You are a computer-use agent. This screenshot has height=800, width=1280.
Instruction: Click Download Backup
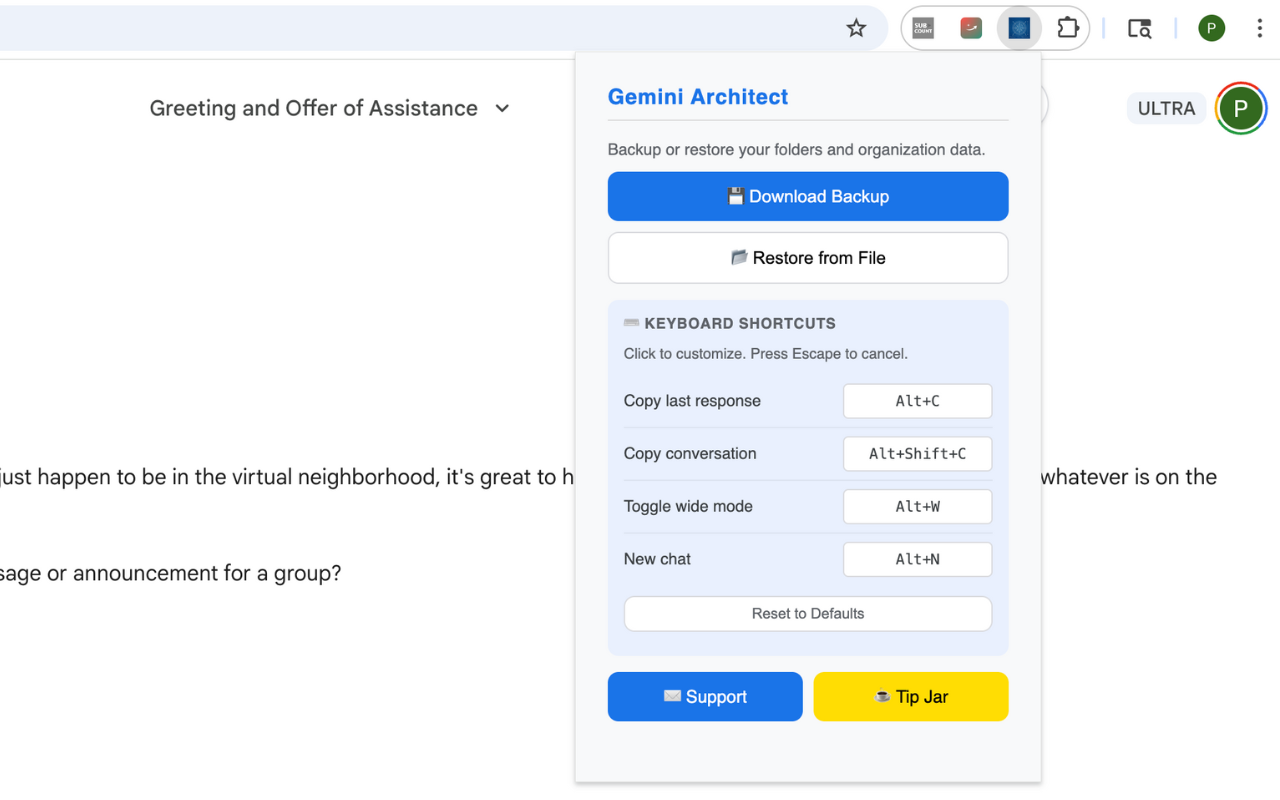tap(808, 196)
